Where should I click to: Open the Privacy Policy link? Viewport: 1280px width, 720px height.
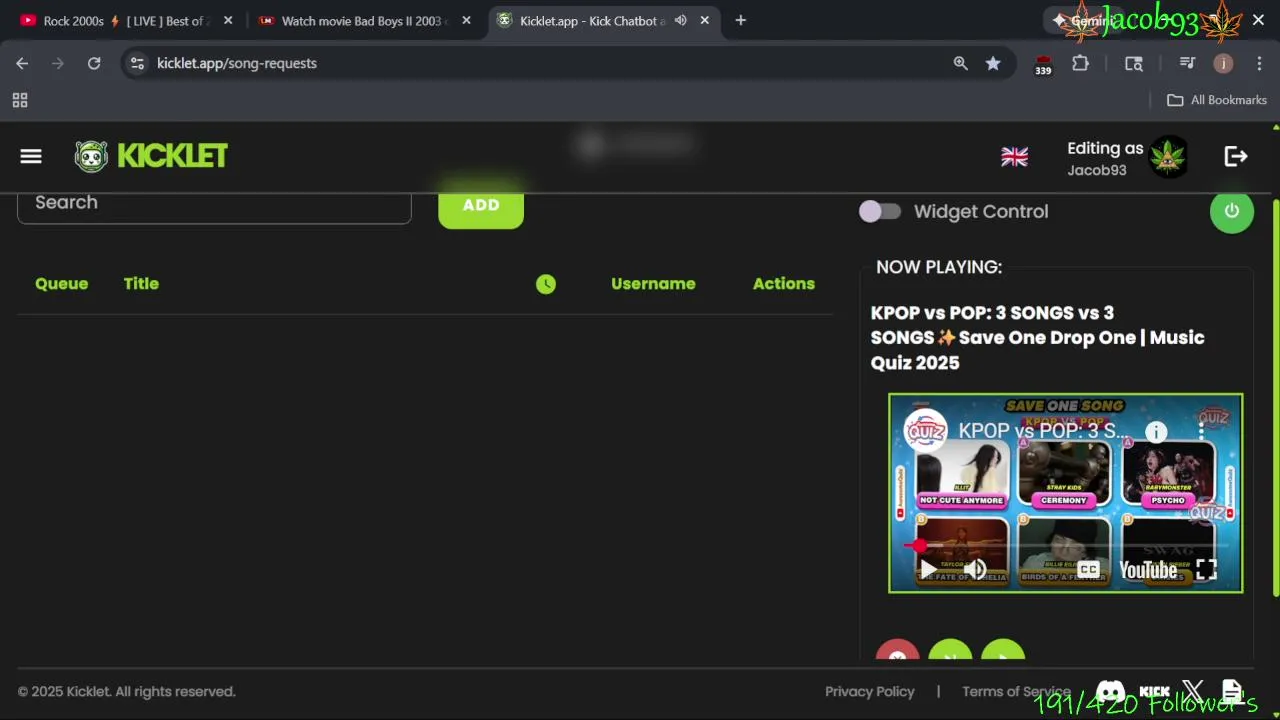[869, 691]
